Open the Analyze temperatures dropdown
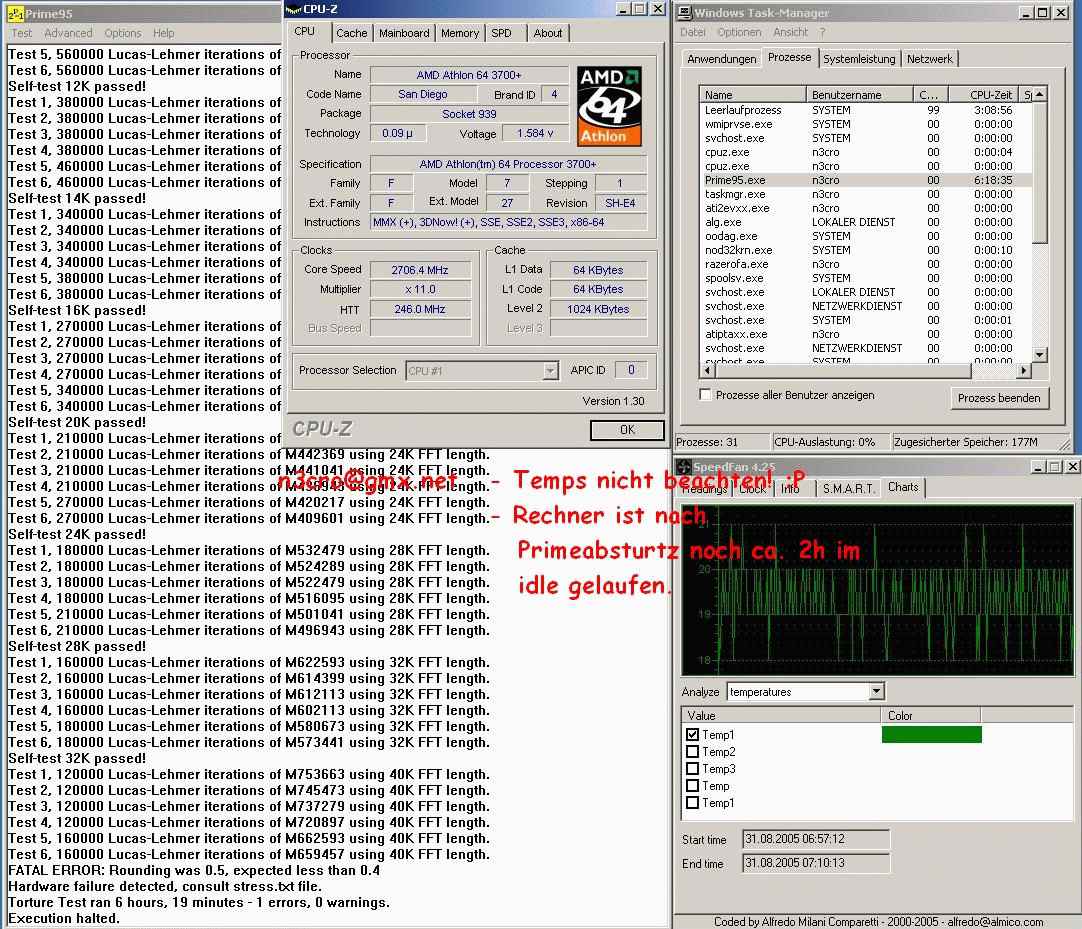The height and width of the screenshot is (929, 1082). pyautogui.click(x=876, y=692)
